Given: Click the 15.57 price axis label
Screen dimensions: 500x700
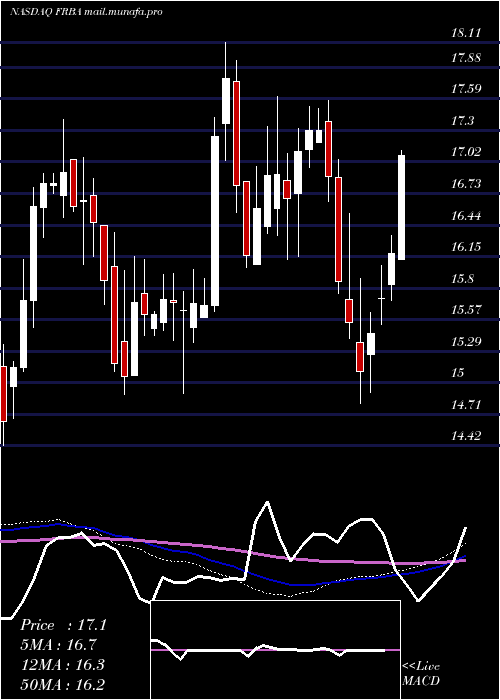Looking at the screenshot, I should [x=466, y=309].
